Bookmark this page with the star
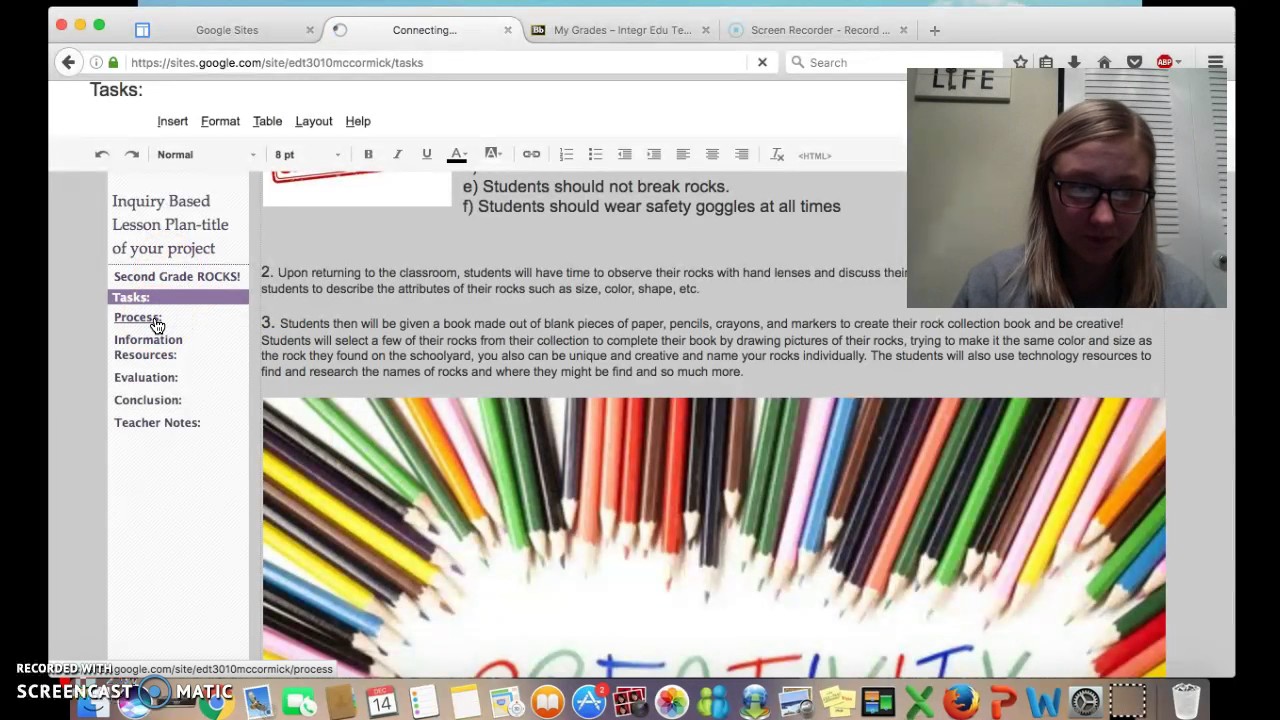The height and width of the screenshot is (720, 1280). (1020, 62)
